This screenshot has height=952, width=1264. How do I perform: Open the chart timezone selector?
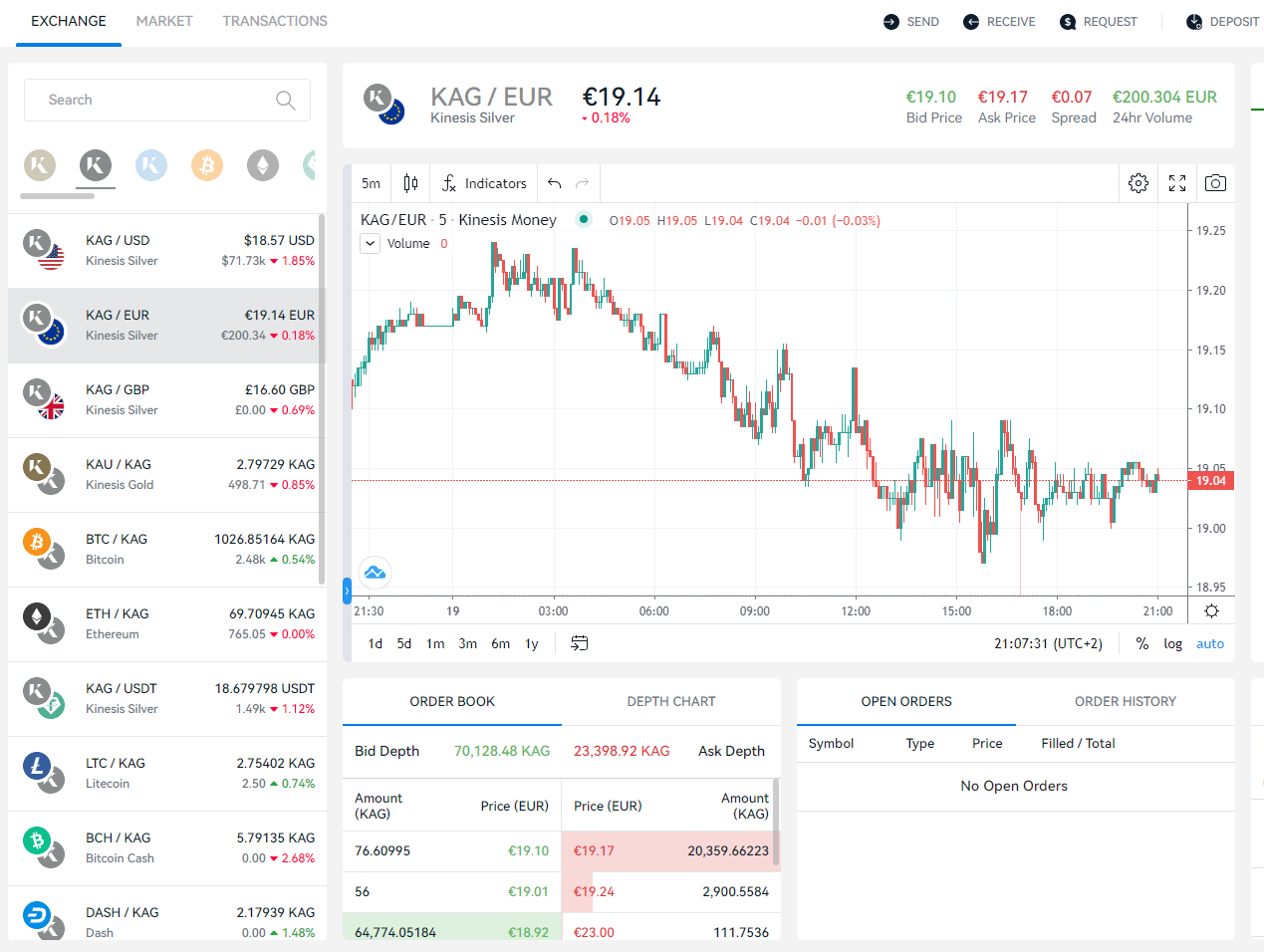tap(1048, 643)
